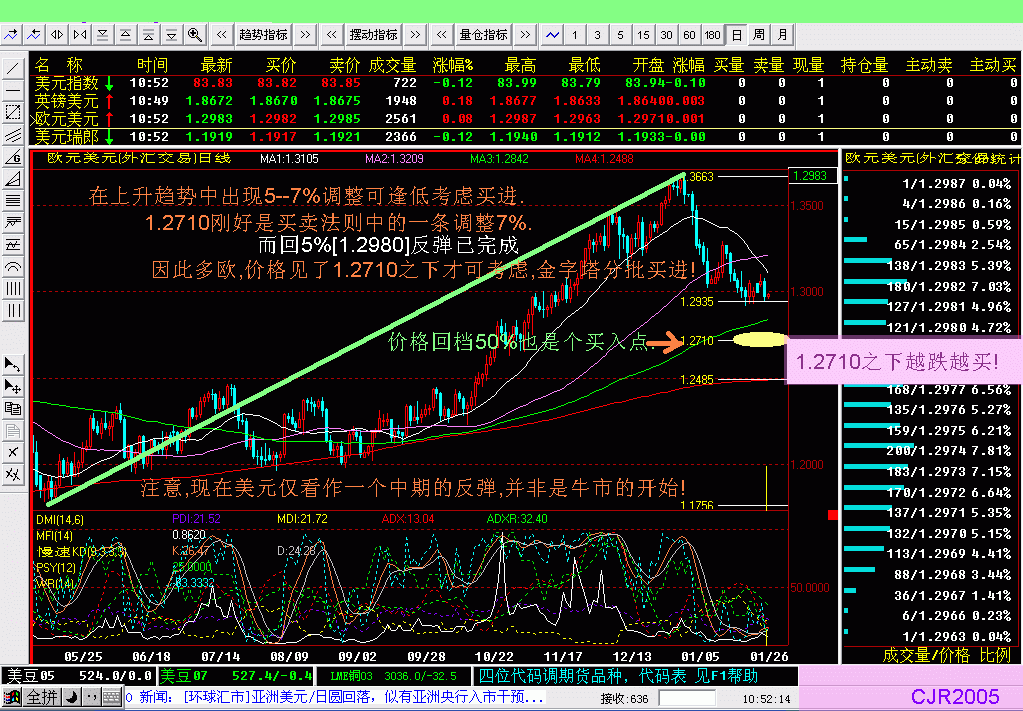The image size is (1023, 711).
Task: Click the magnifier zoom icon in toolbar
Action: (194, 35)
